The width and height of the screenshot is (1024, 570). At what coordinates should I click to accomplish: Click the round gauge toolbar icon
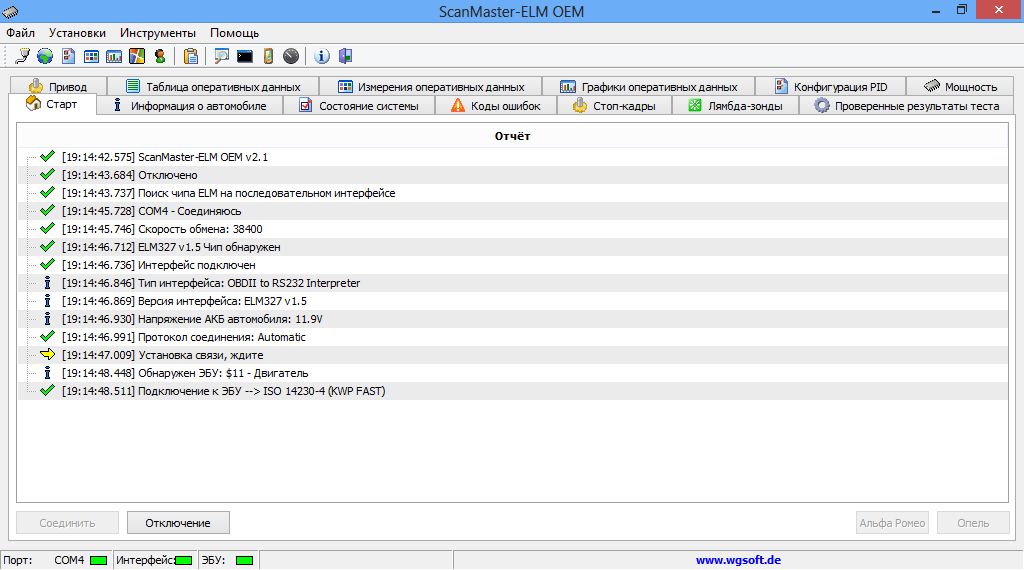pos(290,56)
